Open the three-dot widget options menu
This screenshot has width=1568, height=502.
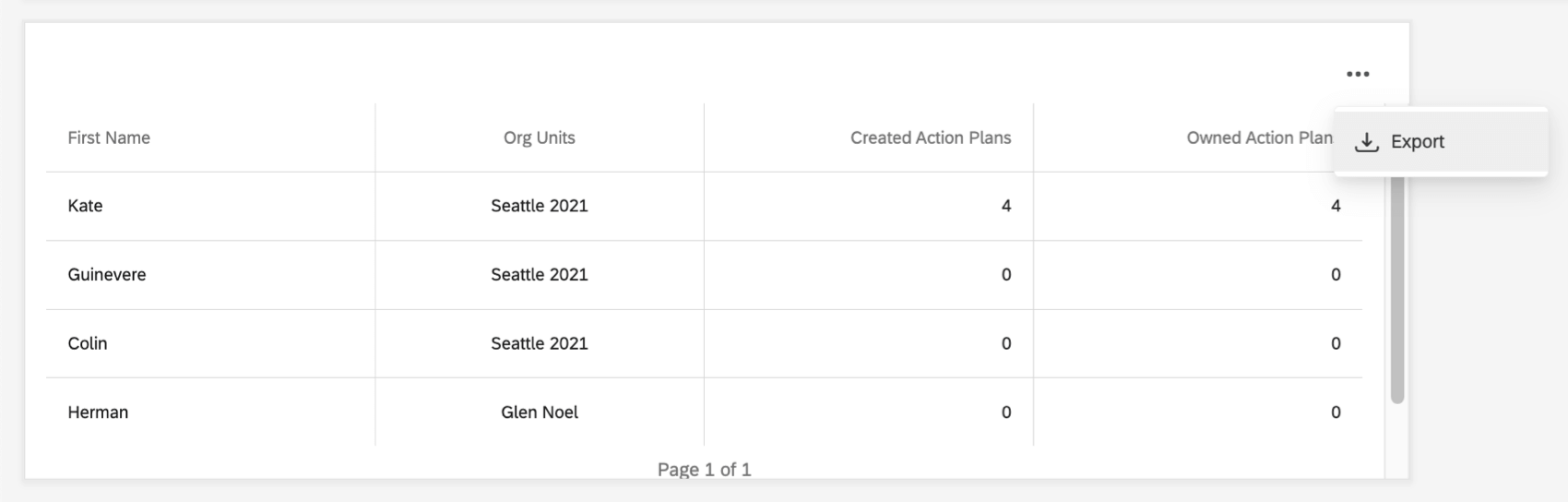coord(1358,74)
